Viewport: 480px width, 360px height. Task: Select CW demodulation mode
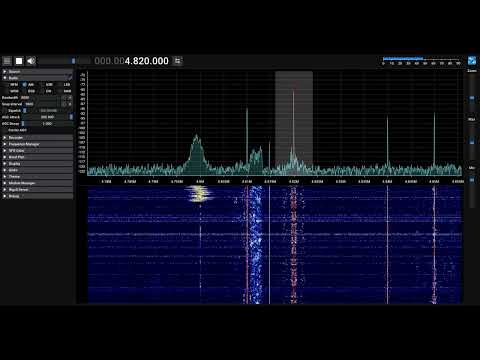46,91
